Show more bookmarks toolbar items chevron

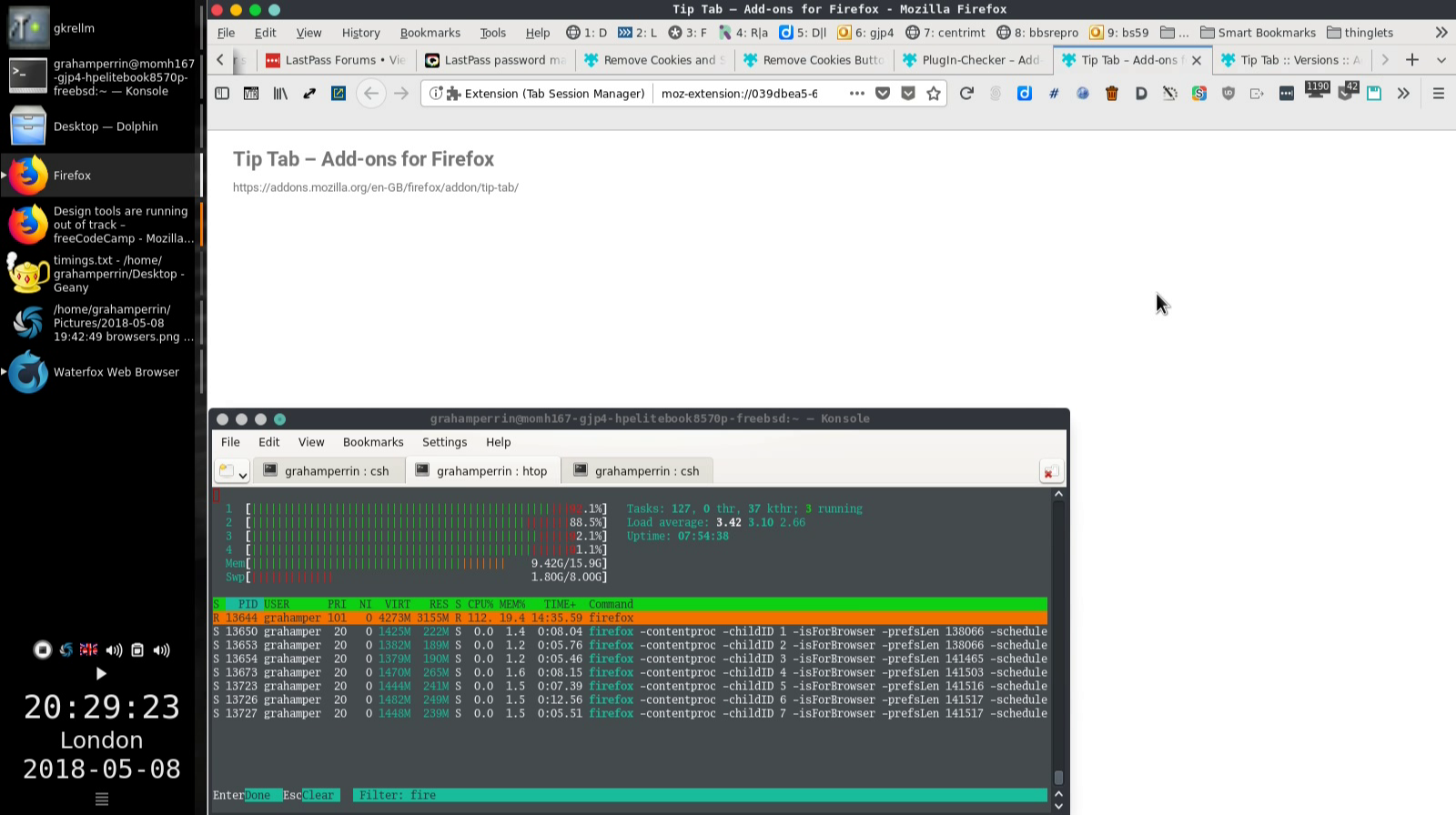(1441, 33)
